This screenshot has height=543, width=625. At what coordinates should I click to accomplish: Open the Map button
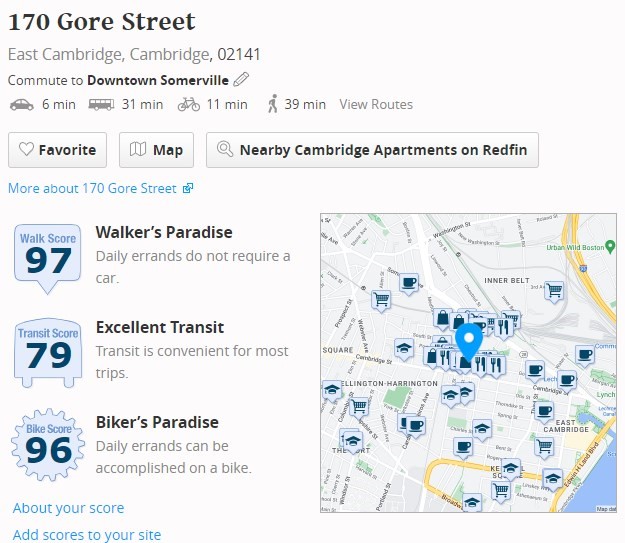click(157, 150)
